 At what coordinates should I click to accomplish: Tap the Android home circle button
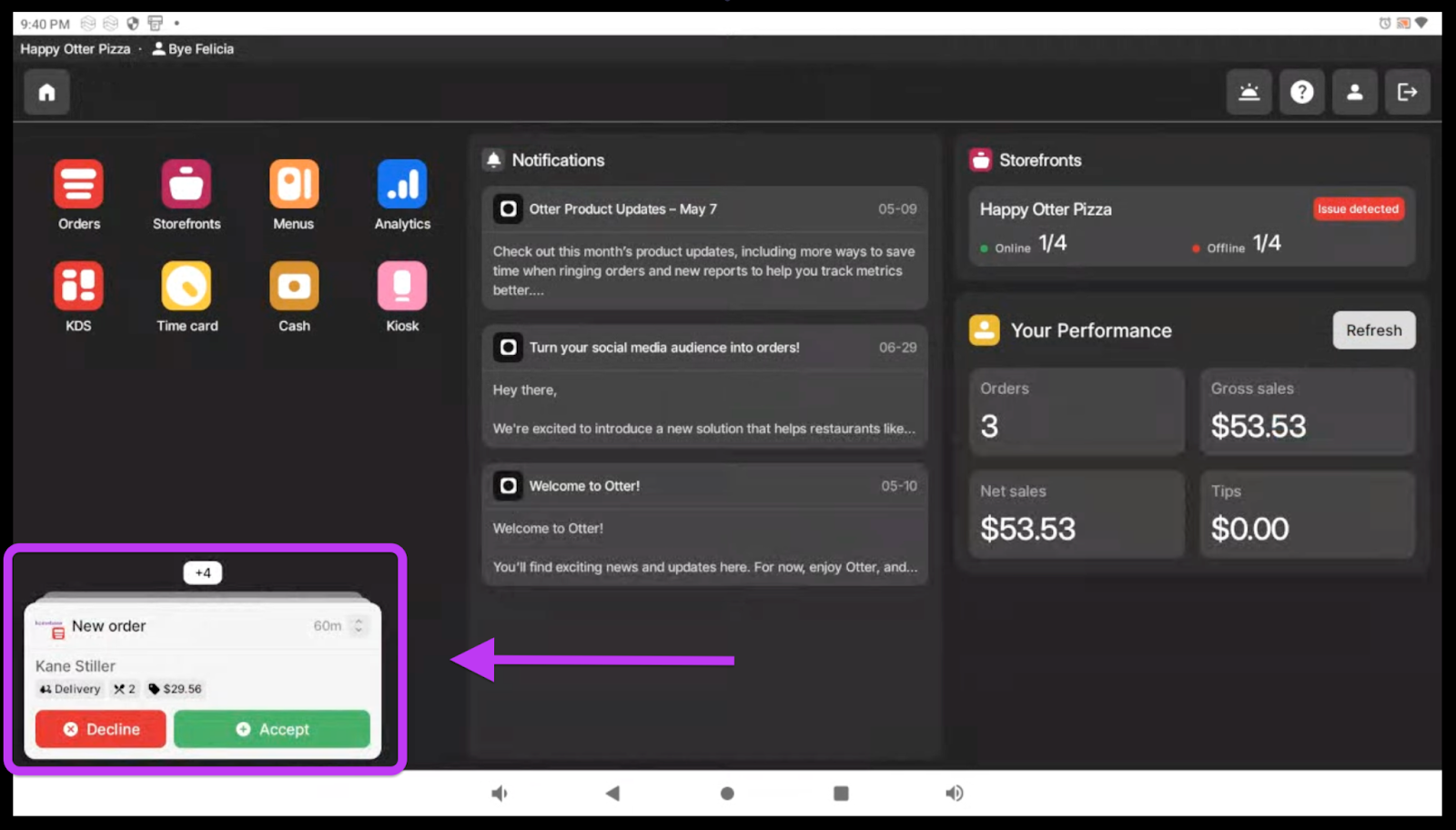coord(727,794)
